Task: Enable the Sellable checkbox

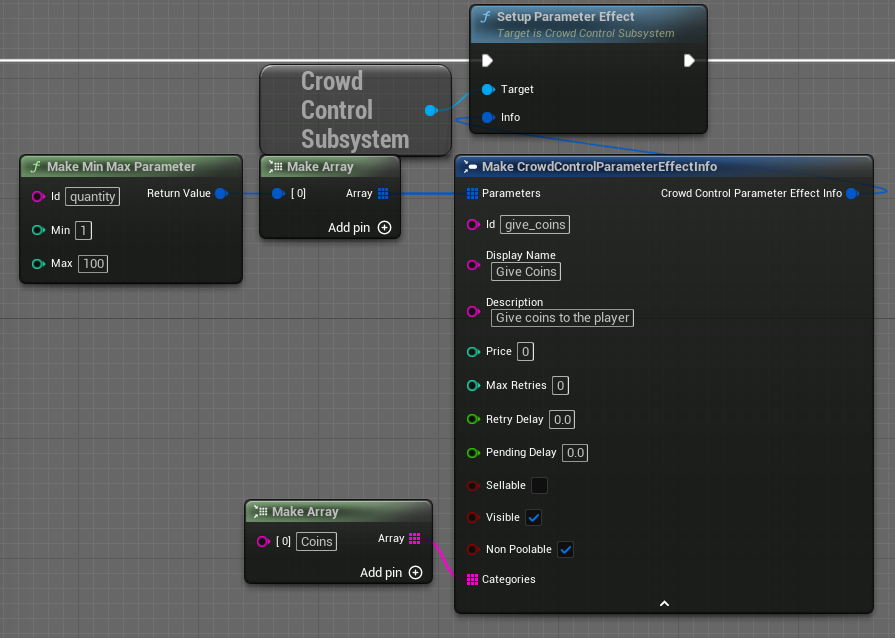Action: coord(539,486)
